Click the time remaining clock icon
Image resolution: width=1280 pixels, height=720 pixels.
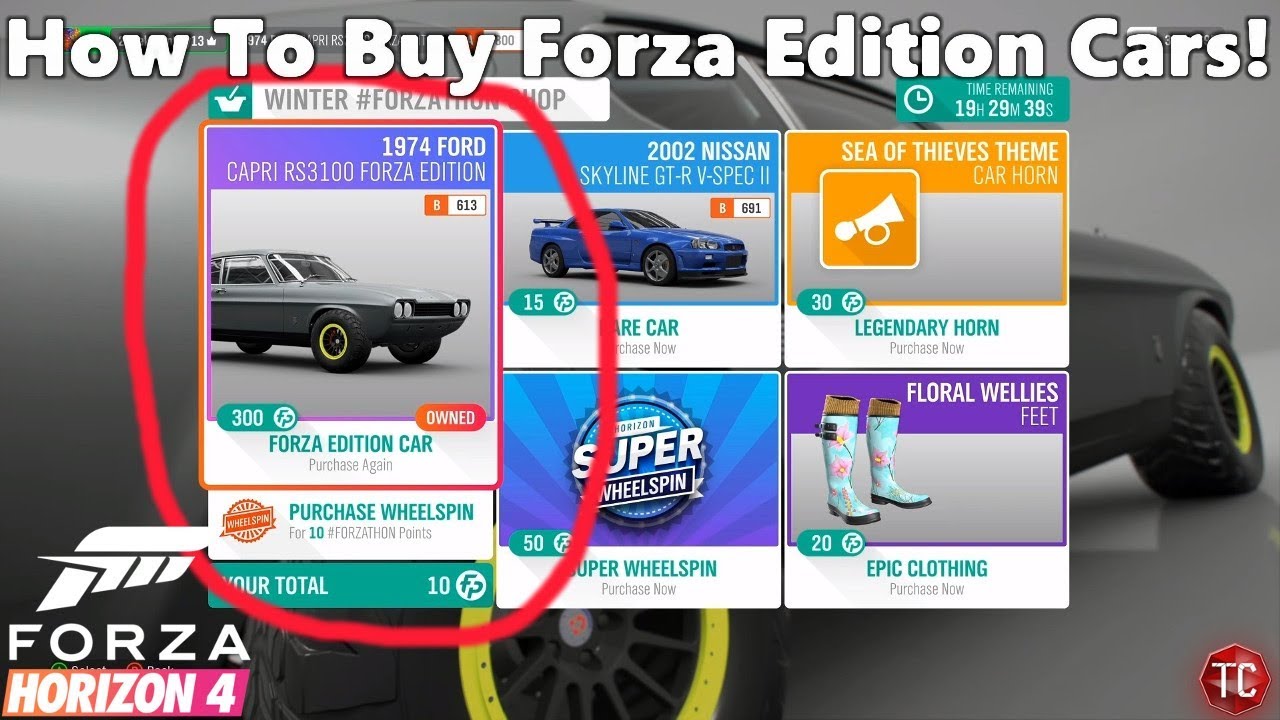917,99
